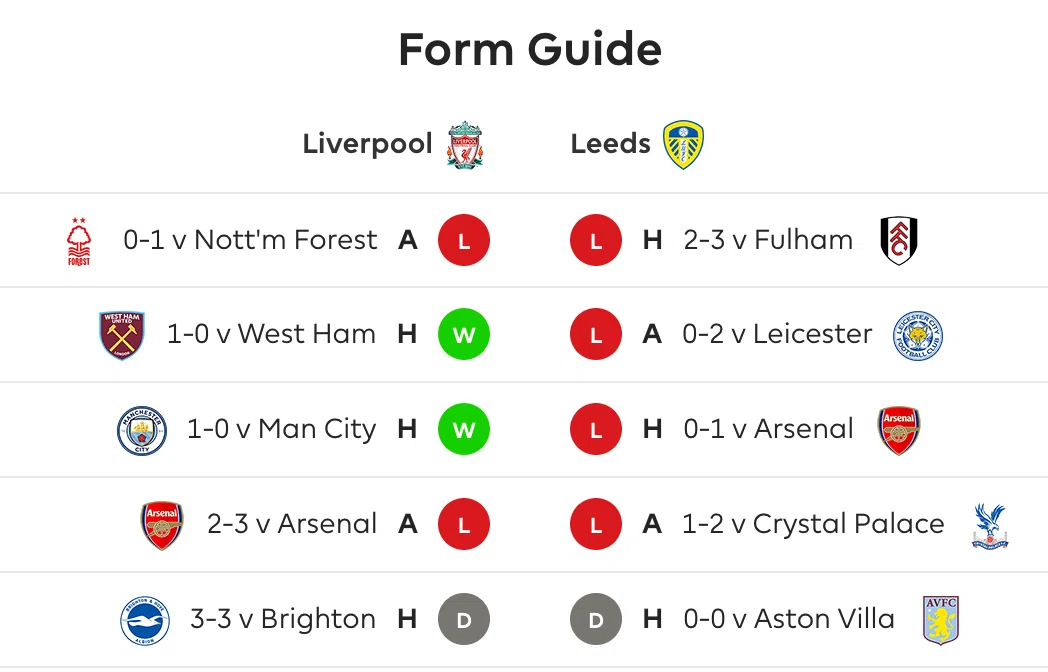The width and height of the screenshot is (1048, 672).
Task: Click the Manchester City crest
Action: 142,431
